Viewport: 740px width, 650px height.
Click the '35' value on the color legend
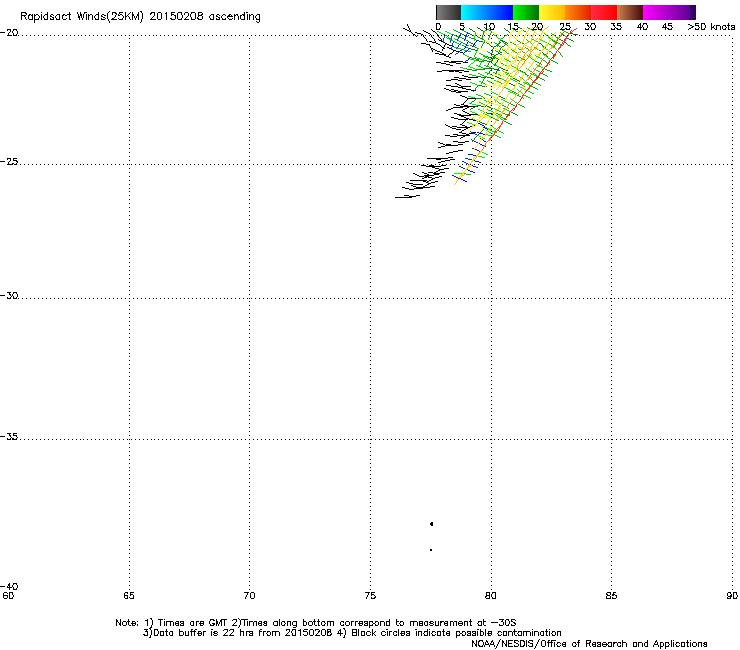616,27
